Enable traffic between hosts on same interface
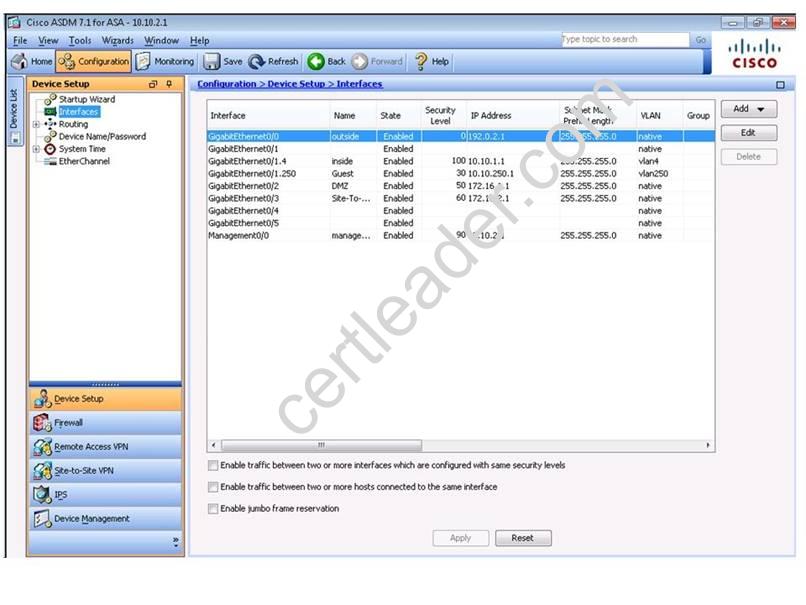 tap(213, 487)
